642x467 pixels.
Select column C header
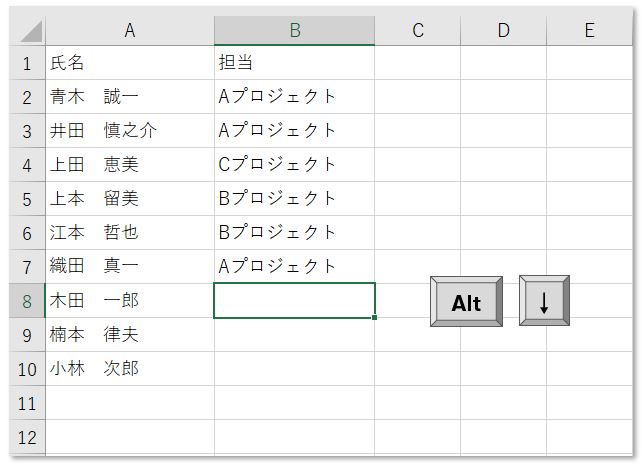pyautogui.click(x=418, y=31)
